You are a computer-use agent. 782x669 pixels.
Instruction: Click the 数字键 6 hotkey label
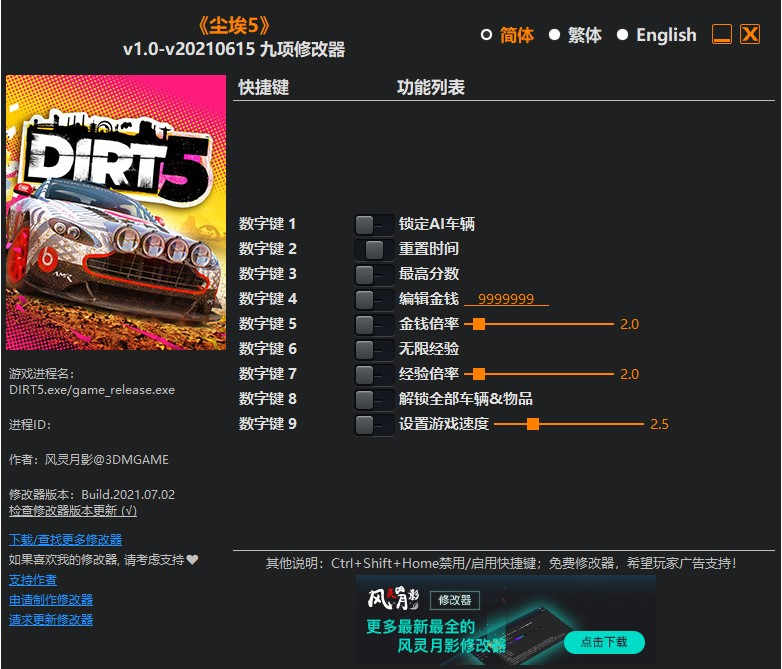pyautogui.click(x=267, y=349)
